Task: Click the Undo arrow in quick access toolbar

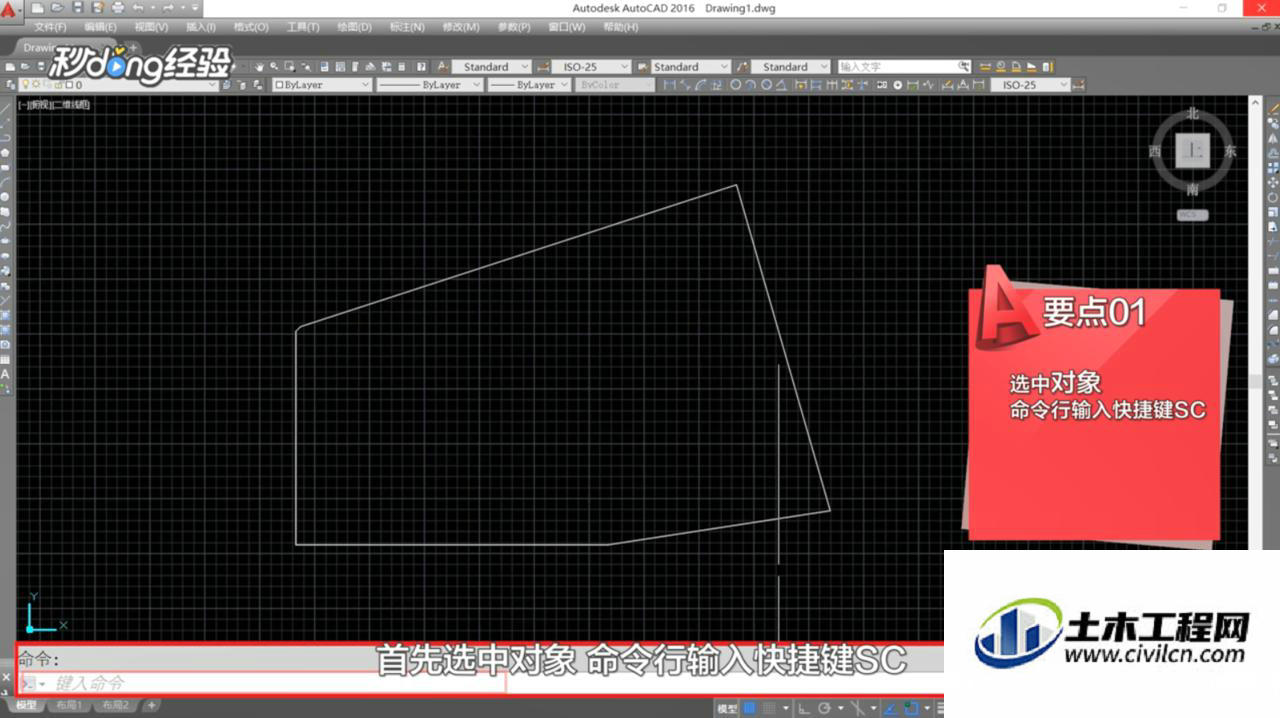Action: click(138, 8)
